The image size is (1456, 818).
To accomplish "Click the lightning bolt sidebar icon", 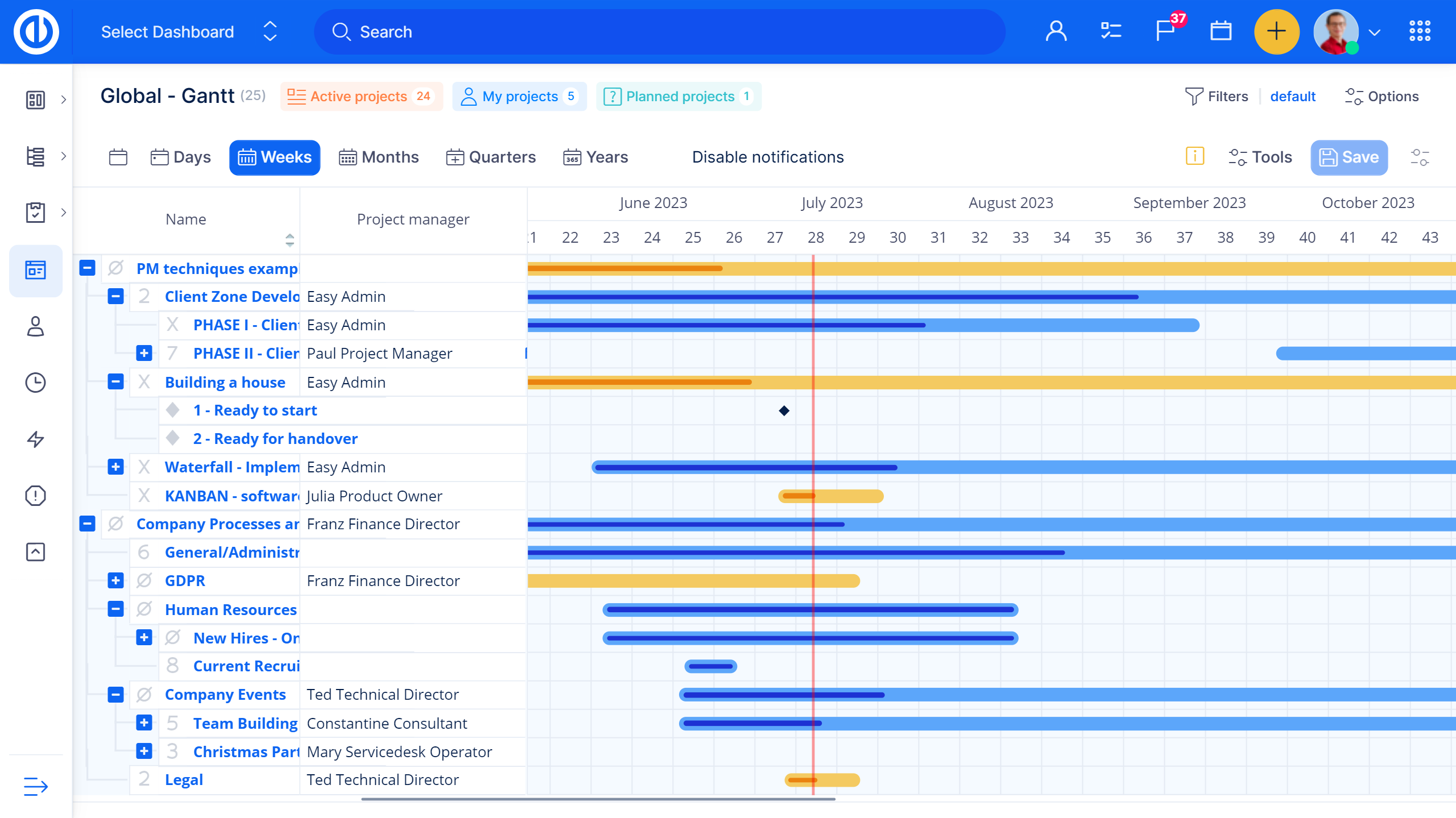I will tap(35, 439).
